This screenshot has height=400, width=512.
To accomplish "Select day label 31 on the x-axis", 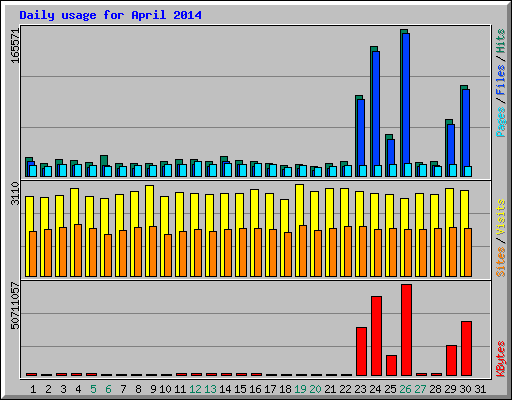I will coord(480,389).
